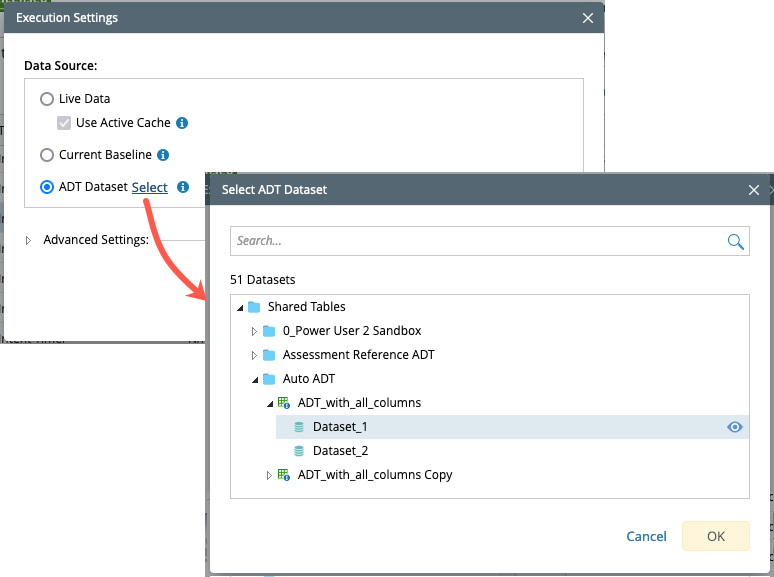Click the search magnifier icon

735,241
